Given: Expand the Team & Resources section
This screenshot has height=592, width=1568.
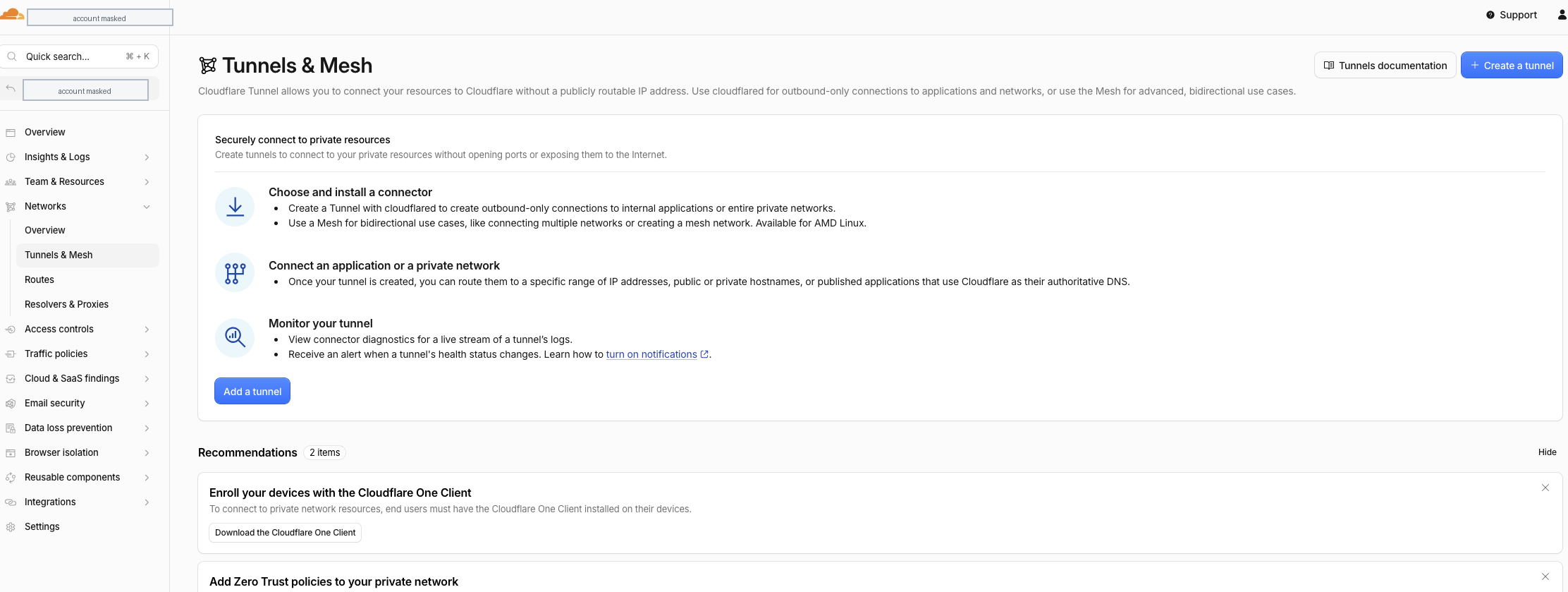Looking at the screenshot, I should pos(147,182).
